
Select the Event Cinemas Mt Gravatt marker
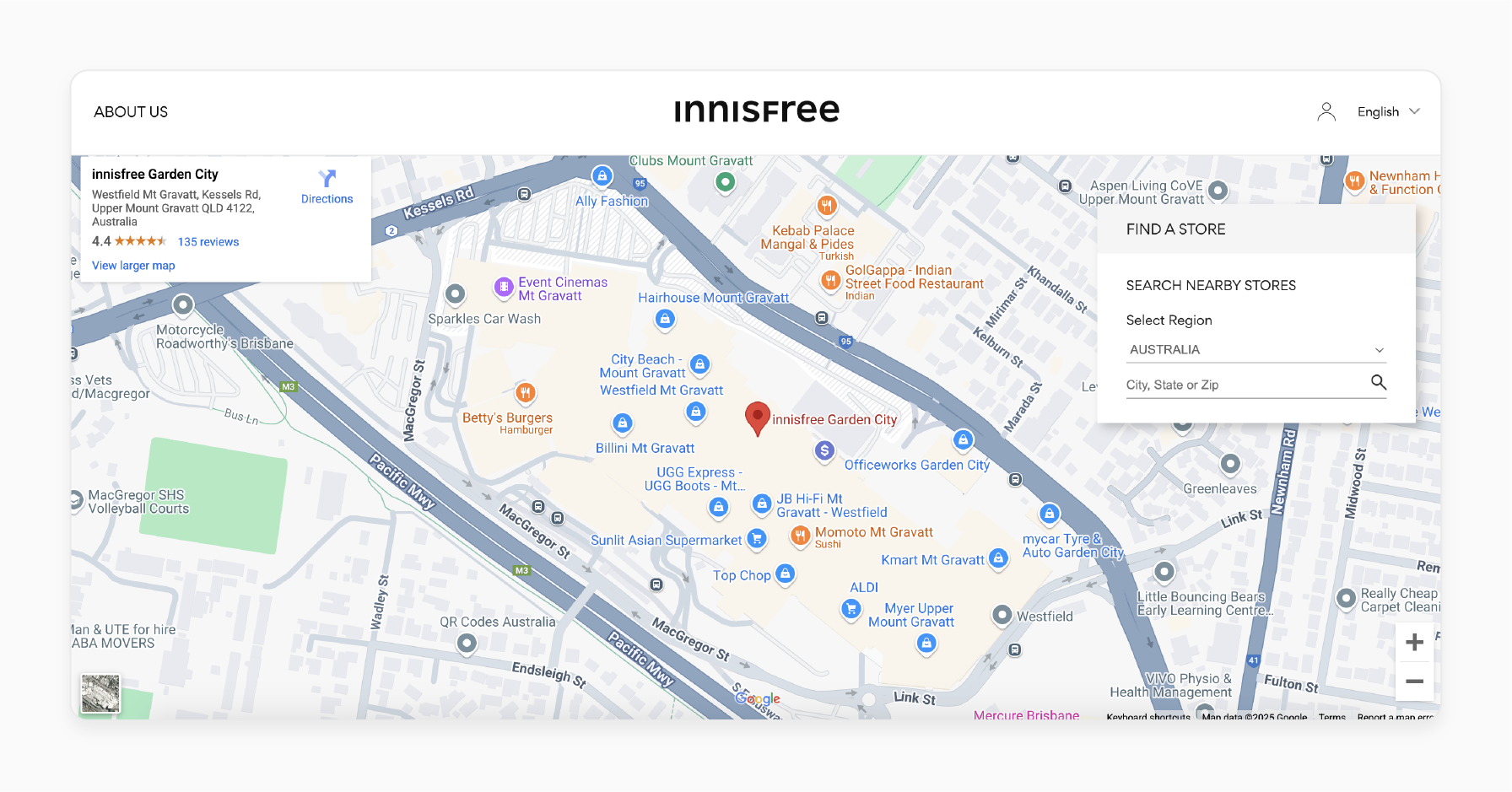(504, 287)
